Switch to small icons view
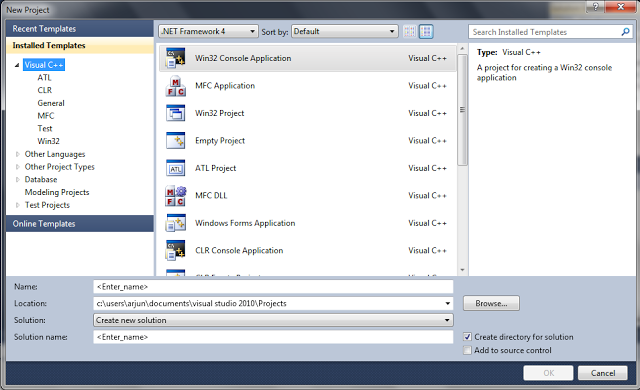This screenshot has height=390, width=640. [x=409, y=31]
